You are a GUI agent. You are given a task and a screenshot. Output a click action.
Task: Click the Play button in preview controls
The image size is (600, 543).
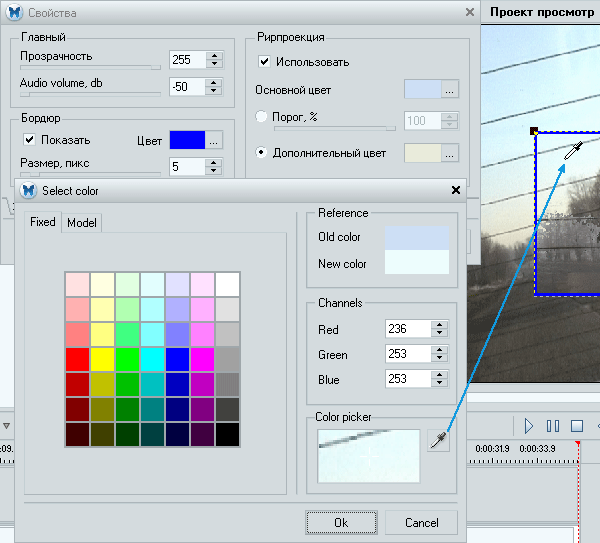[x=528, y=426]
